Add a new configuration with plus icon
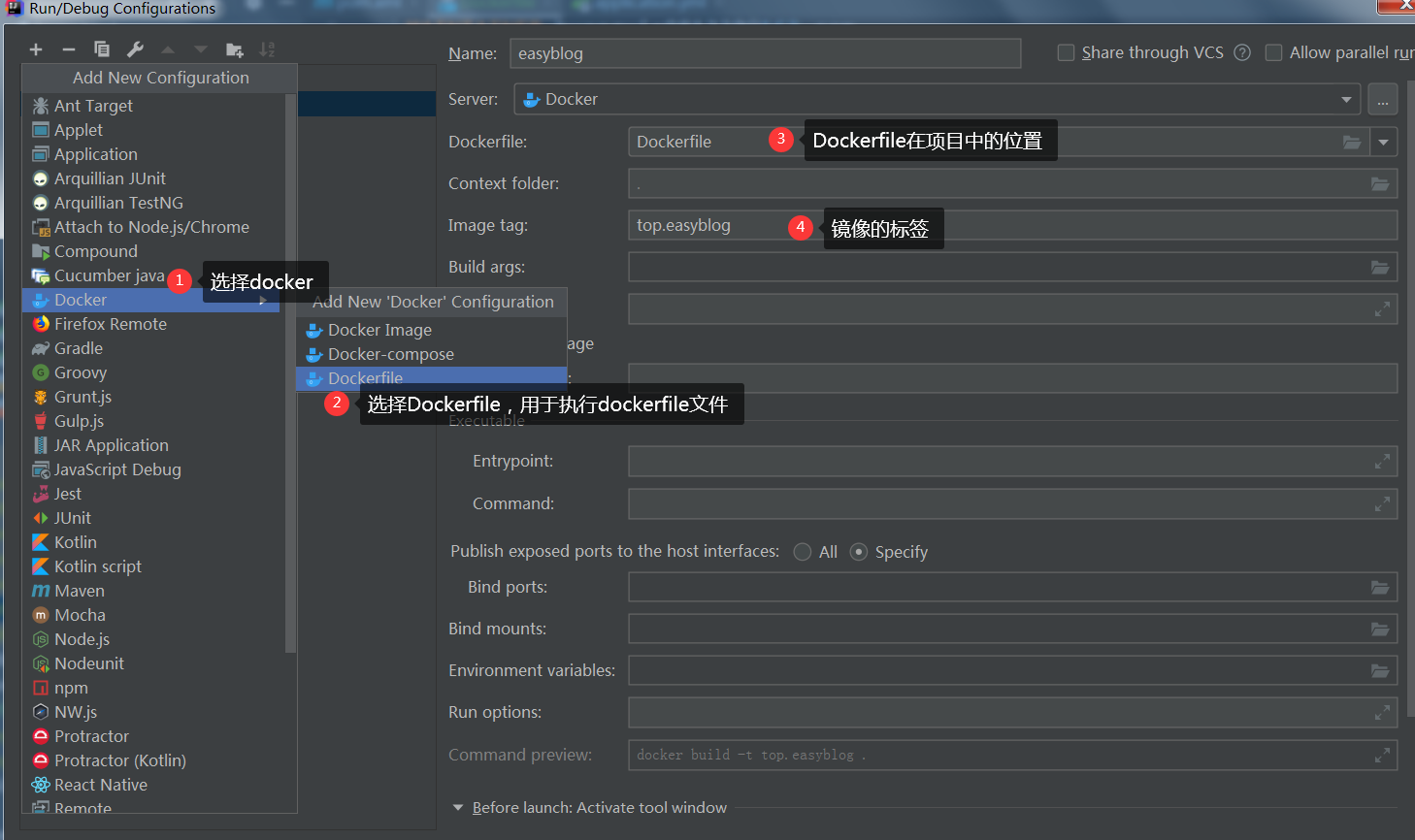 coord(36,49)
